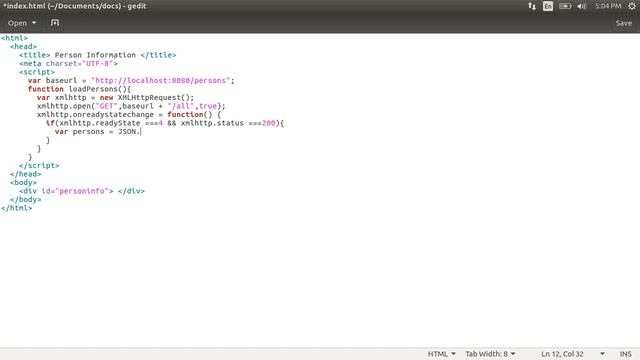Click the new XMLHttpRequest() line
Image resolution: width=640 pixels, height=360 pixels.
click(116, 98)
